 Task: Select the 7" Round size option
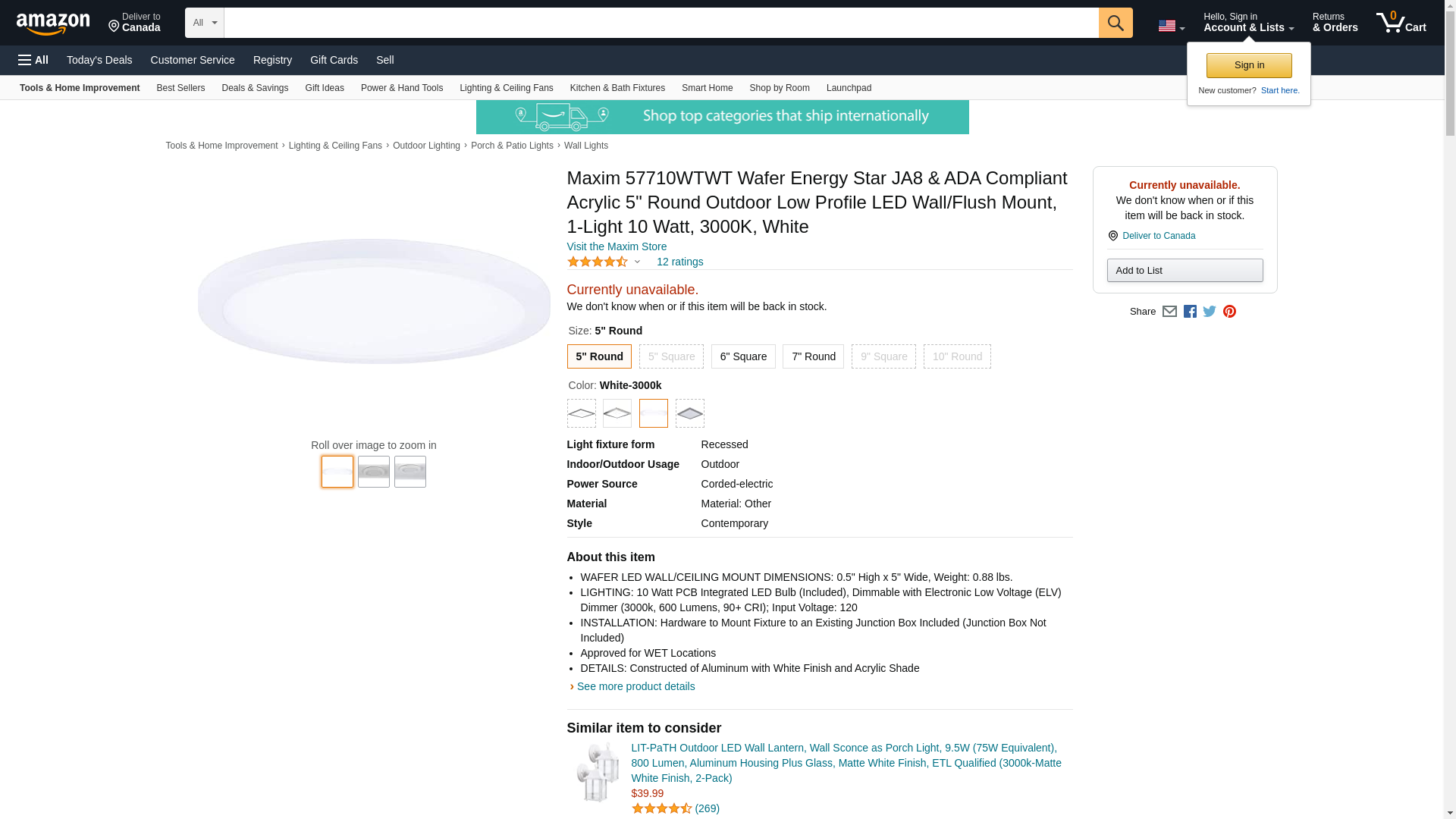(813, 356)
